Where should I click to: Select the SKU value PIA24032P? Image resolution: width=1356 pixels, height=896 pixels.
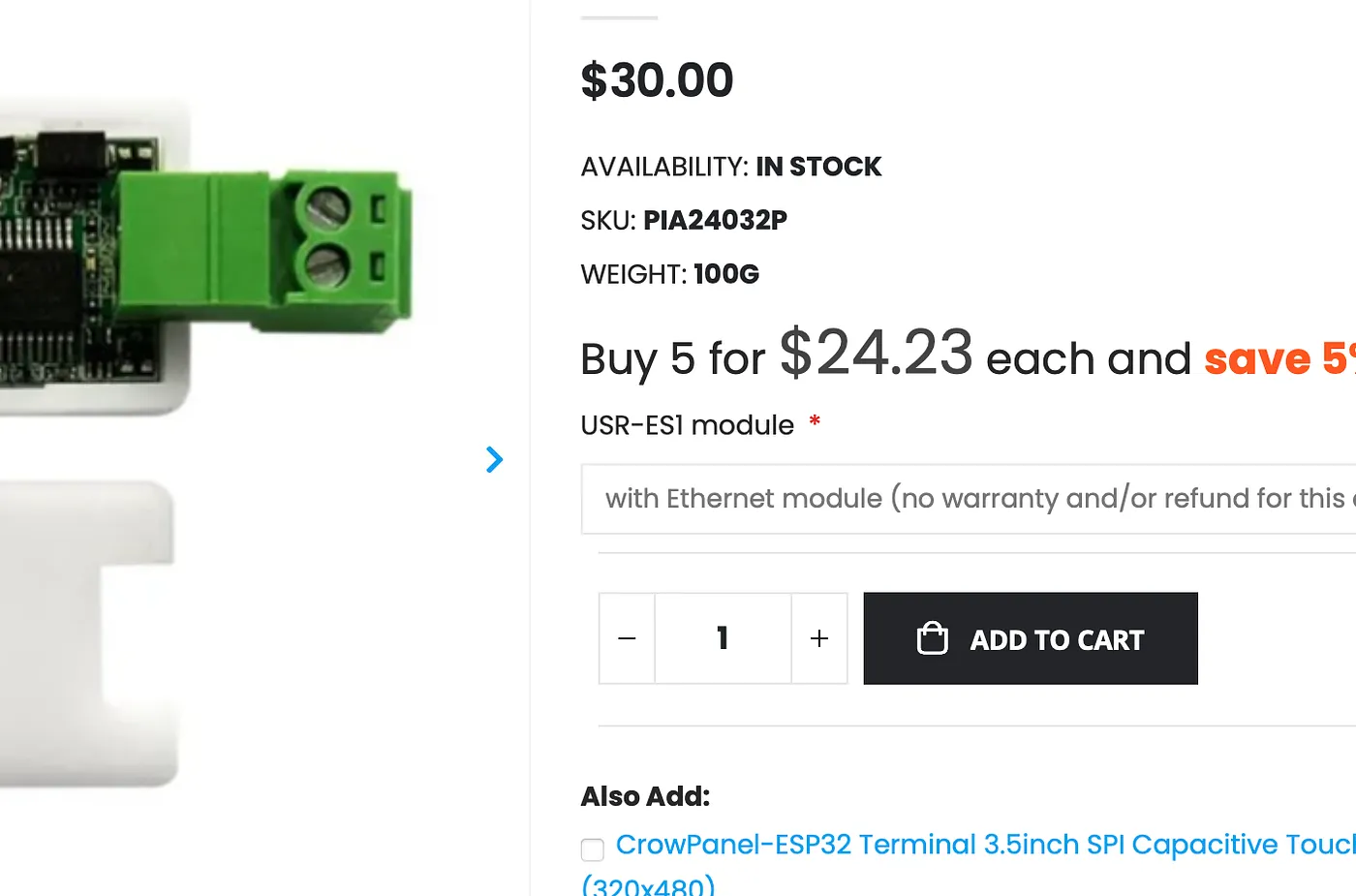(x=715, y=221)
